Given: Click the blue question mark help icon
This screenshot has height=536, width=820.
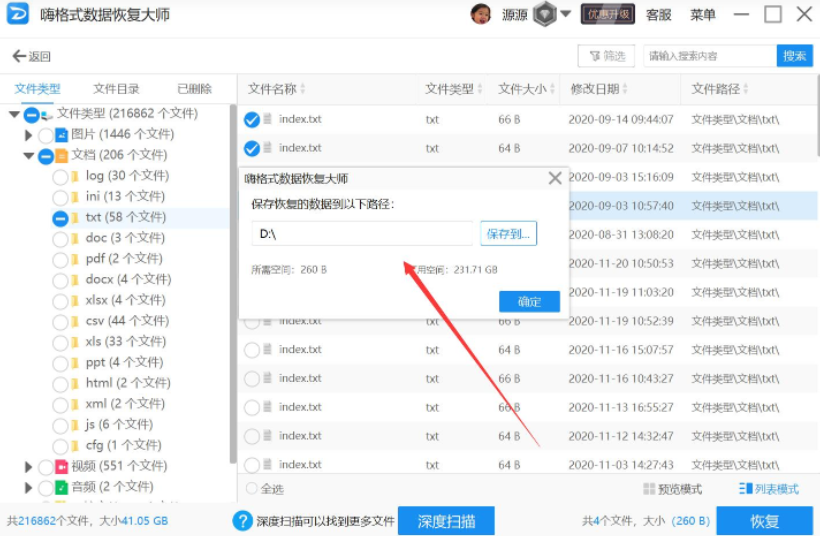Looking at the screenshot, I should (242, 521).
